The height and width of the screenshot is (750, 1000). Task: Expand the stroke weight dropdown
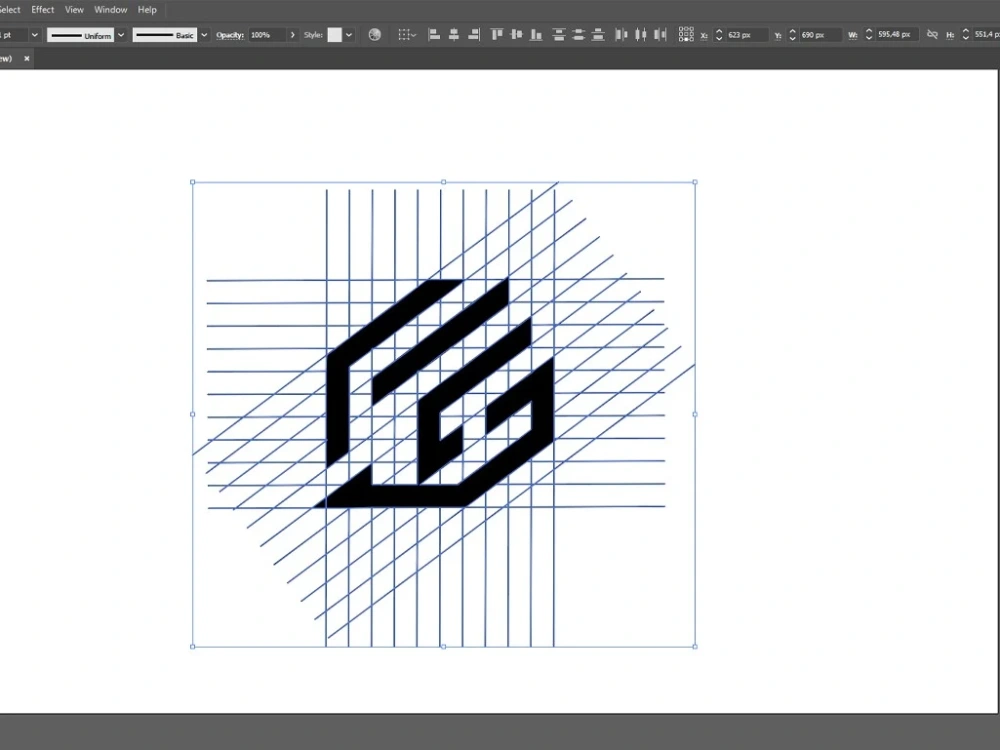(34, 35)
